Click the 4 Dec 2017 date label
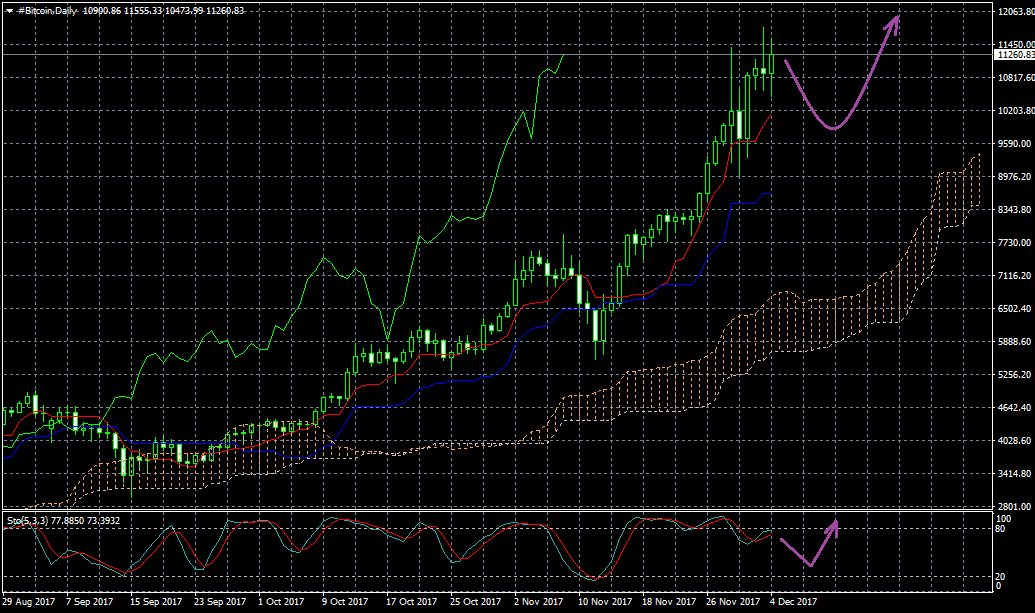Image resolution: width=1035 pixels, height=613 pixels. (x=795, y=603)
